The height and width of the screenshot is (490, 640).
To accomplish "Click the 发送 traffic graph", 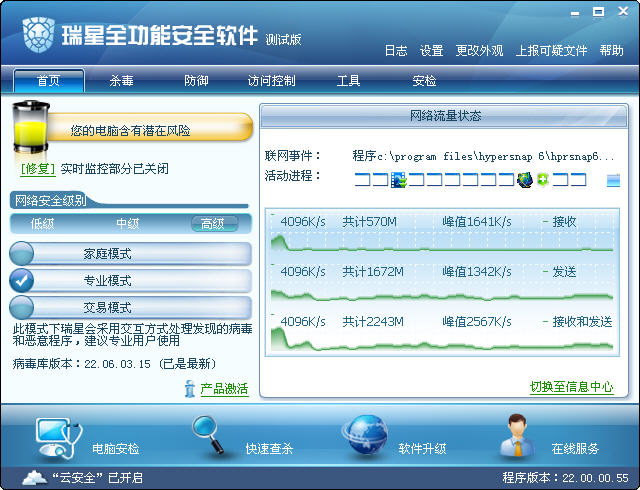I will (x=442, y=282).
